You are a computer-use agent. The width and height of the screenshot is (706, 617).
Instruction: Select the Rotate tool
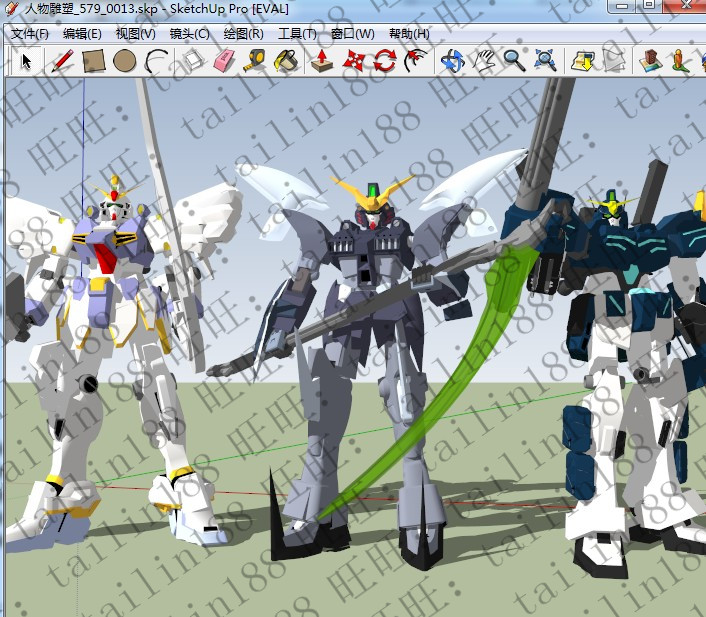[385, 61]
